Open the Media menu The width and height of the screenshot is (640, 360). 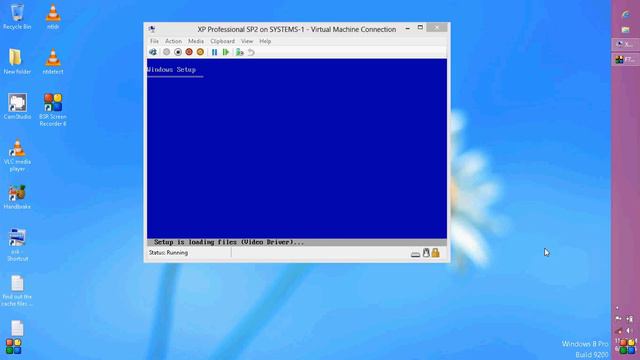pyautogui.click(x=196, y=41)
